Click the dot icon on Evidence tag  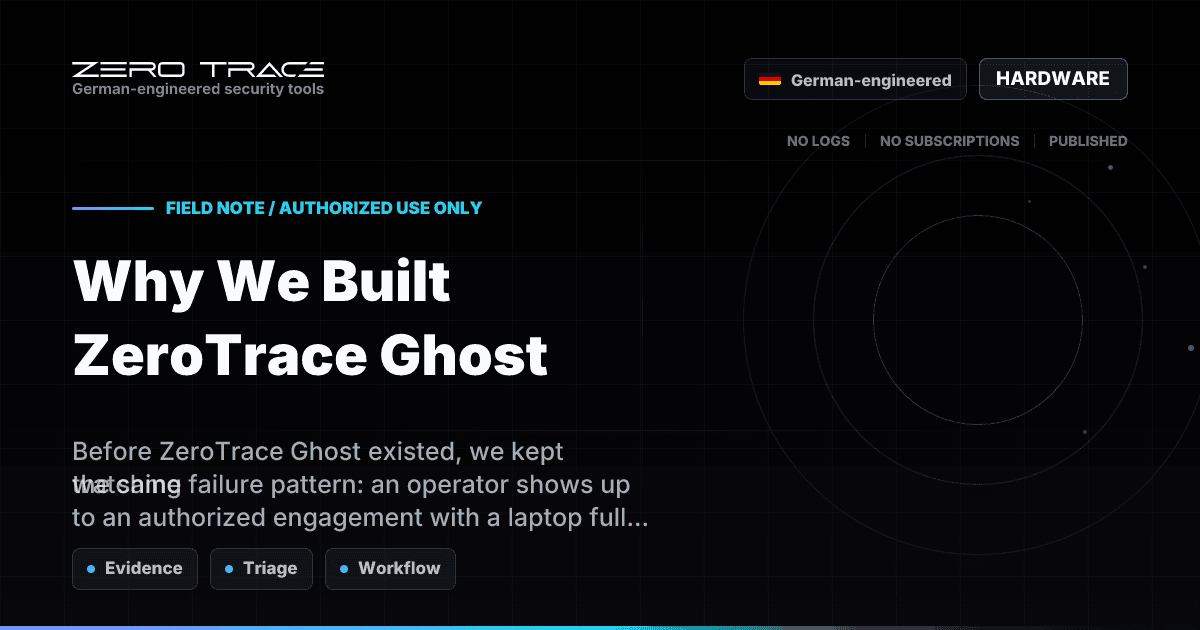pyautogui.click(x=93, y=568)
